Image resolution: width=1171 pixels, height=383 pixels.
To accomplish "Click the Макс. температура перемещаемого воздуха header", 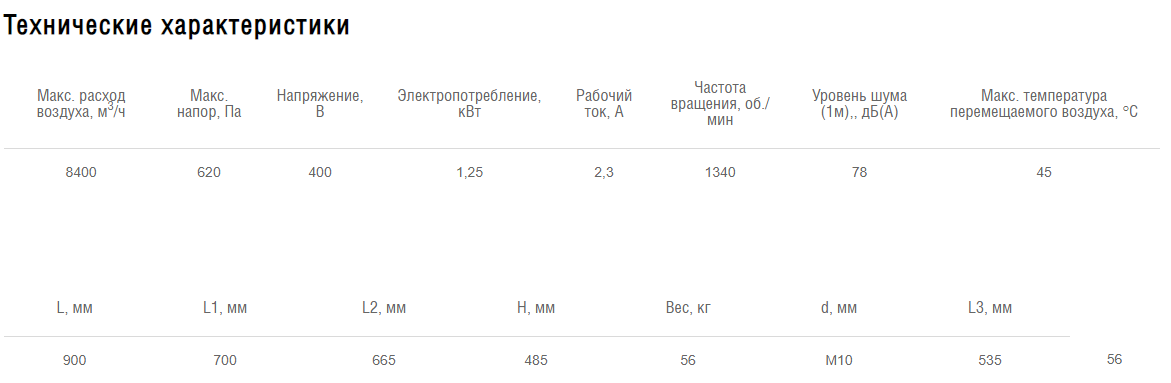I will point(1044,105).
